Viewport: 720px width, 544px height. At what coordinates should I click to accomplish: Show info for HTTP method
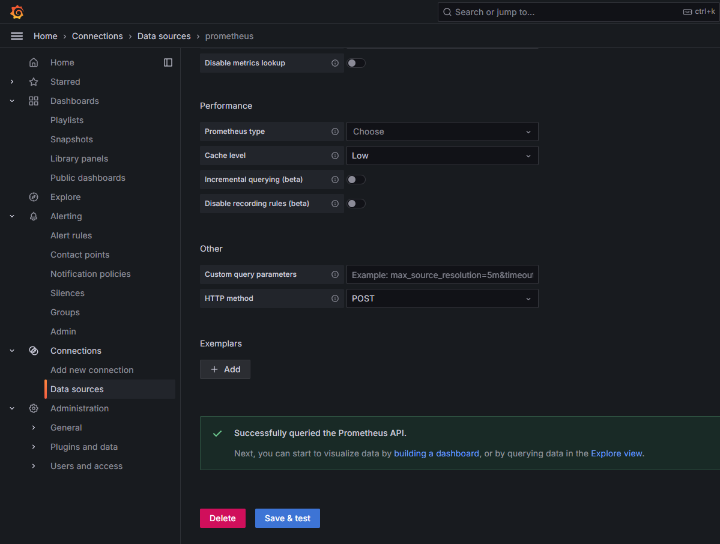335,298
